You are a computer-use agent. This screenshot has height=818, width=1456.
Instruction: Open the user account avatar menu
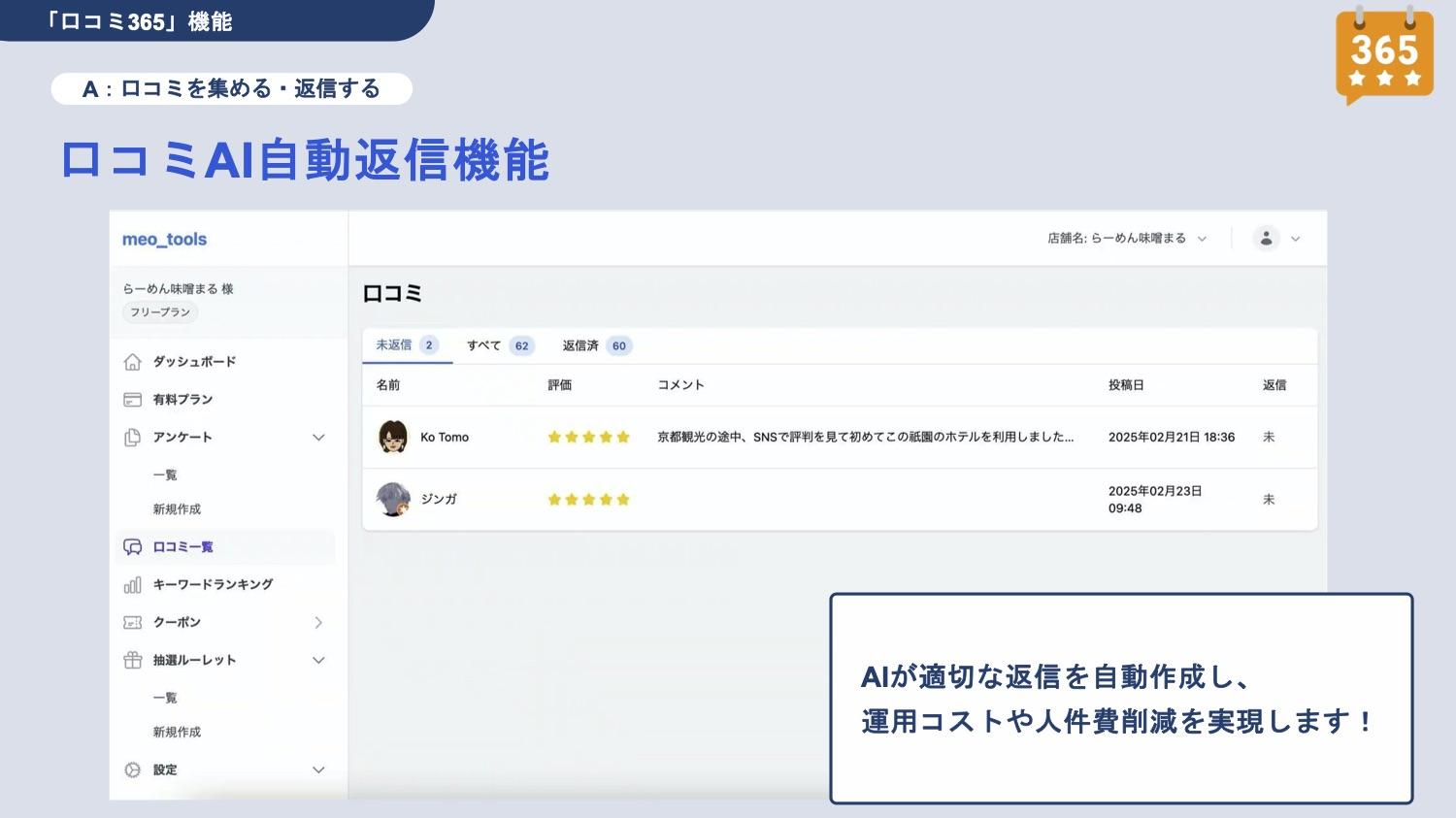tap(1267, 239)
